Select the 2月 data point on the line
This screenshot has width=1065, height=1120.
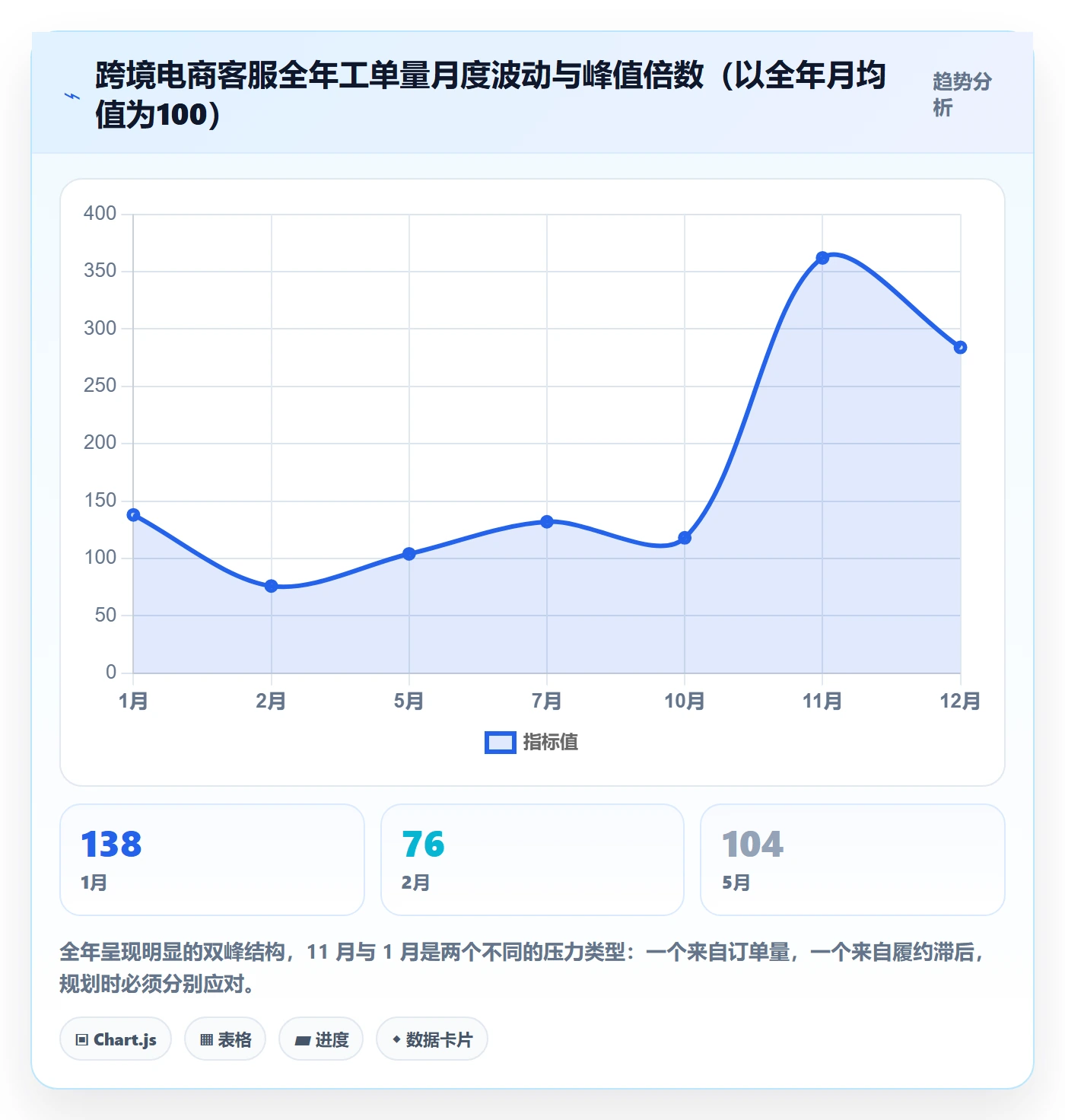[271, 586]
